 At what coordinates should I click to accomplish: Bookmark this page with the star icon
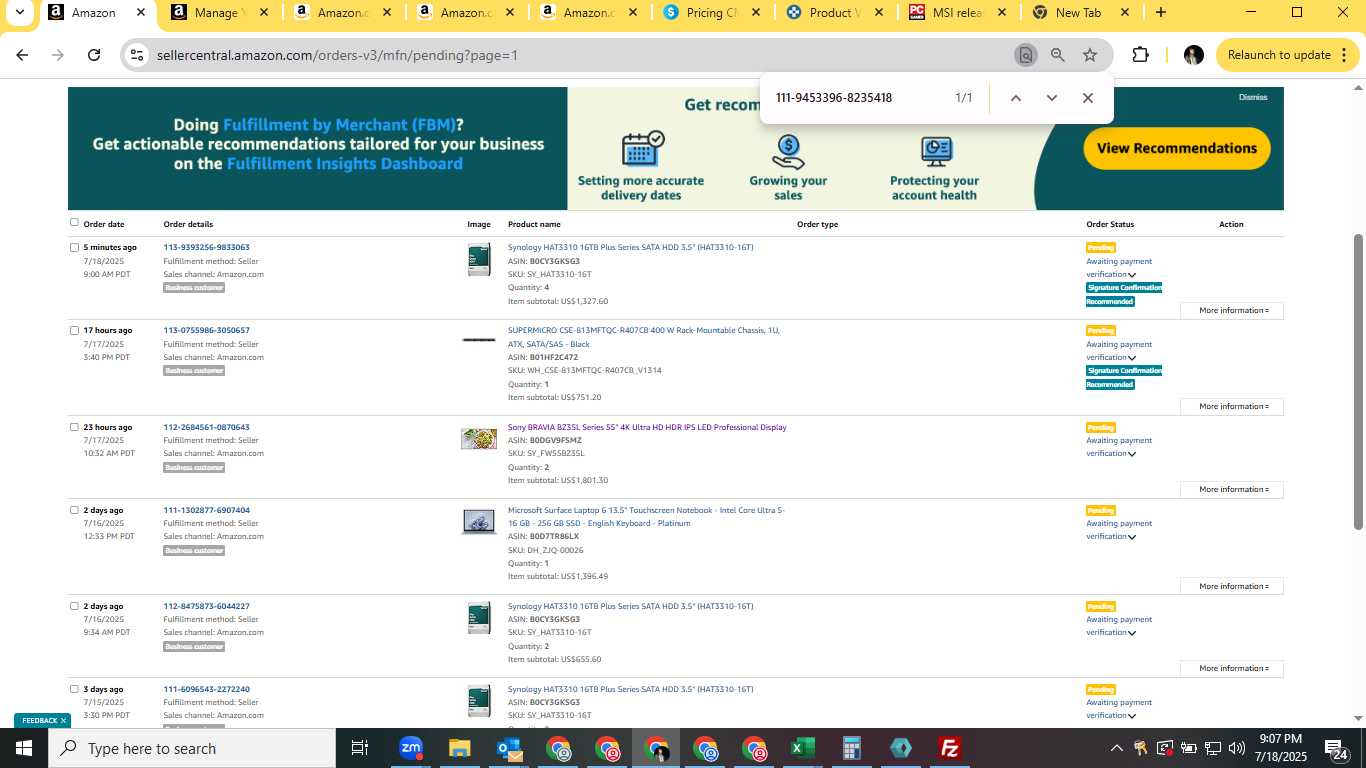[x=1090, y=55]
